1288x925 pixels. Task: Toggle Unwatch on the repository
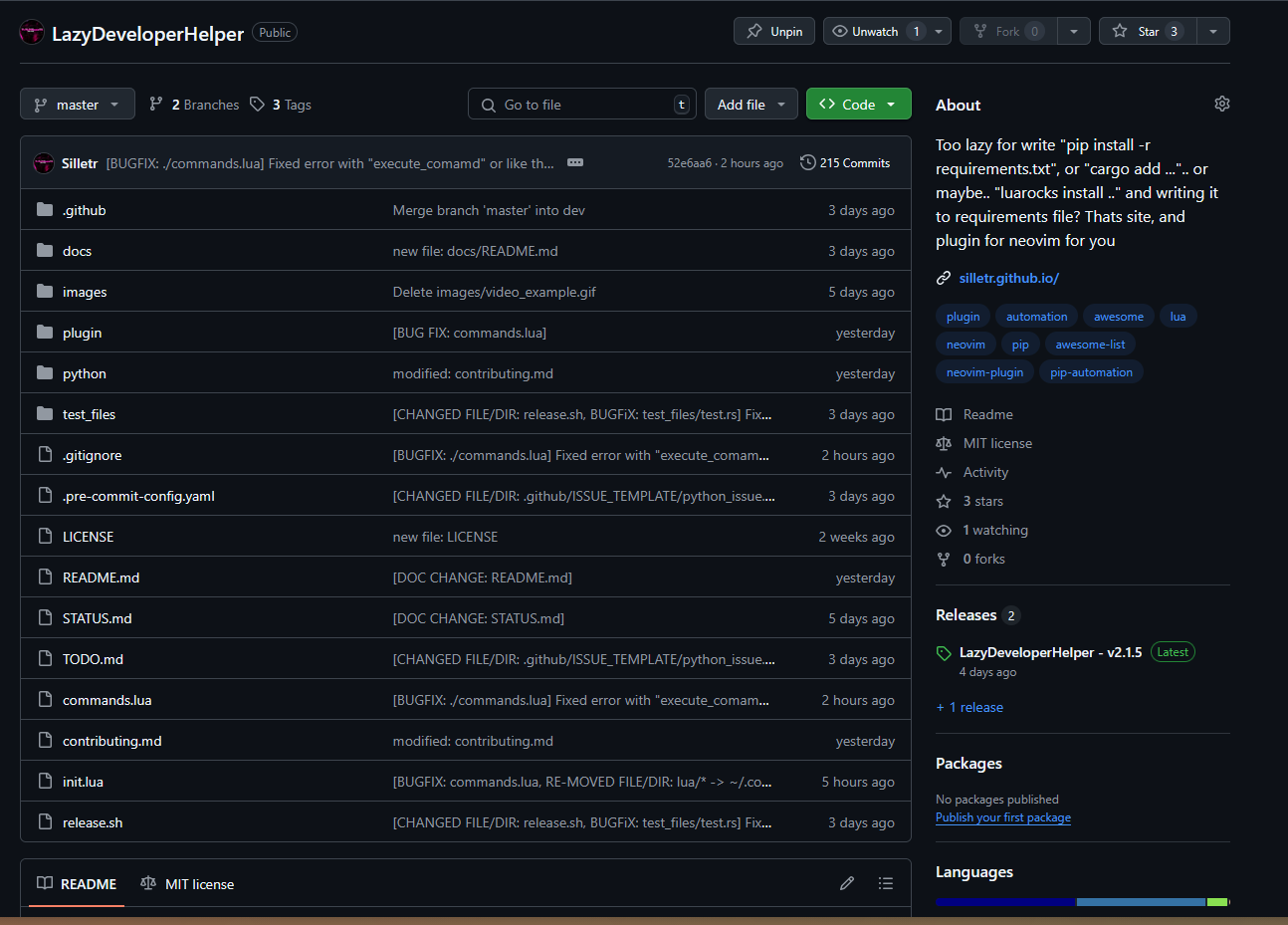875,31
